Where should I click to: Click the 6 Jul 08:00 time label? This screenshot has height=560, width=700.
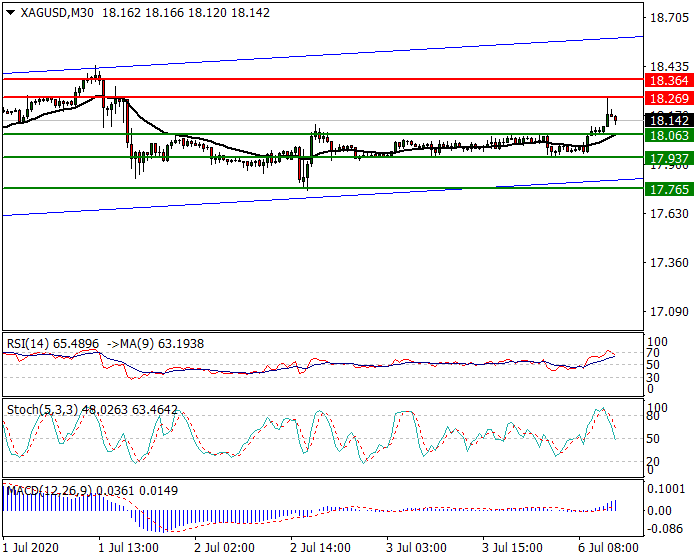(608, 548)
